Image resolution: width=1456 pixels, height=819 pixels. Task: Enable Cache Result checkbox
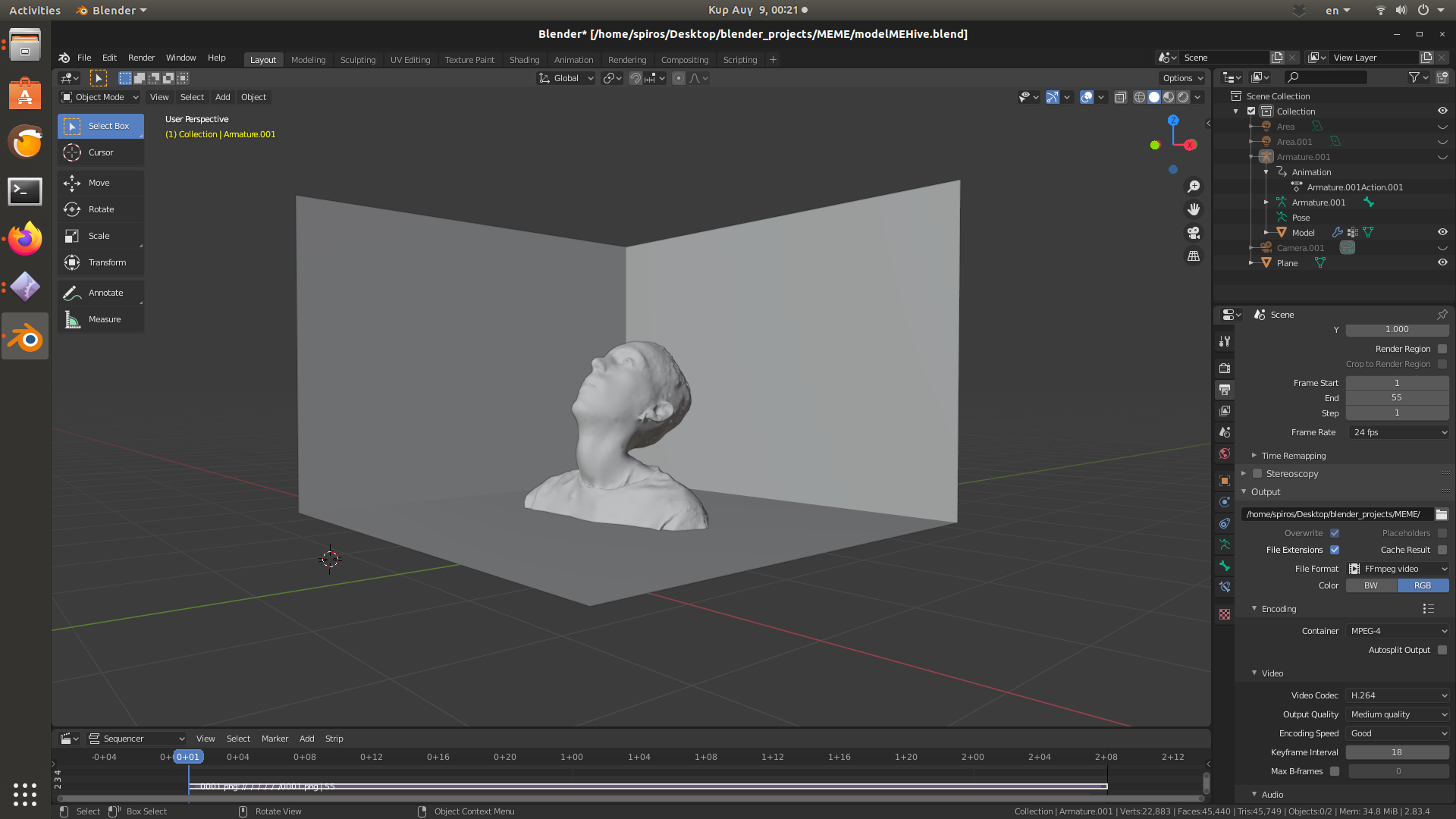coord(1442,550)
